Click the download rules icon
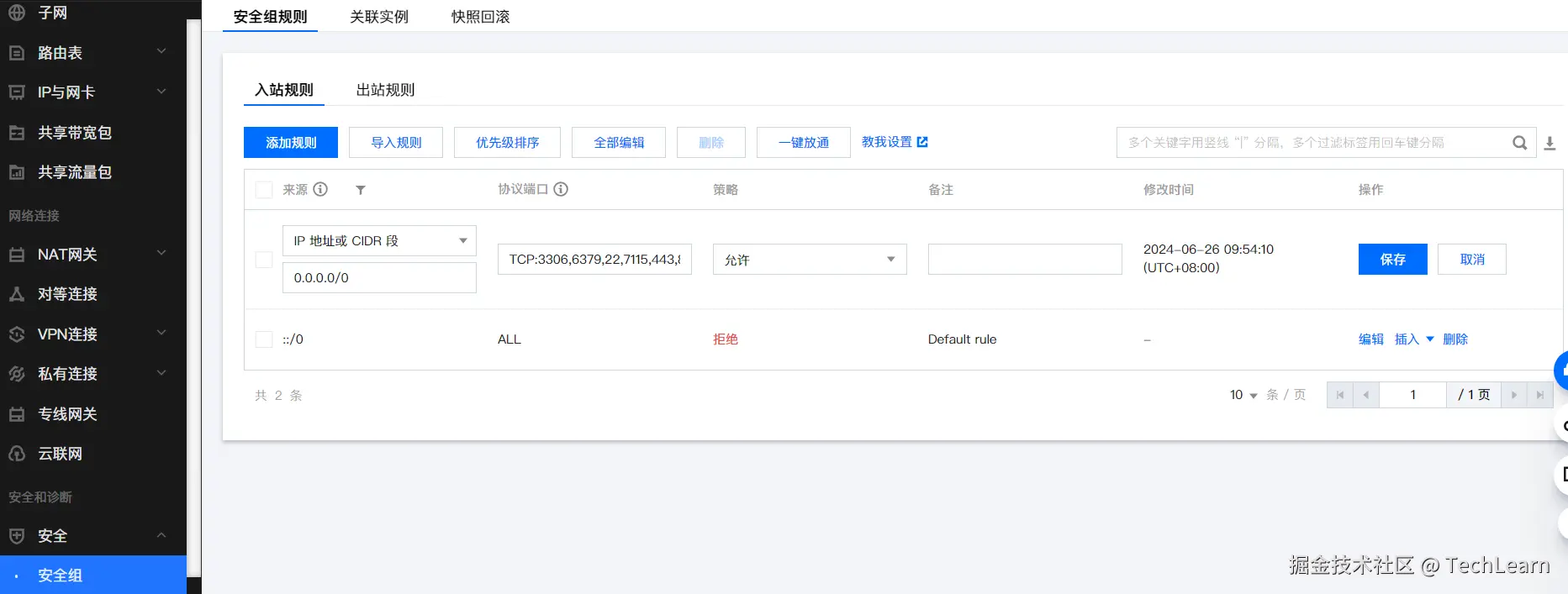The image size is (1568, 594). pos(1550,144)
